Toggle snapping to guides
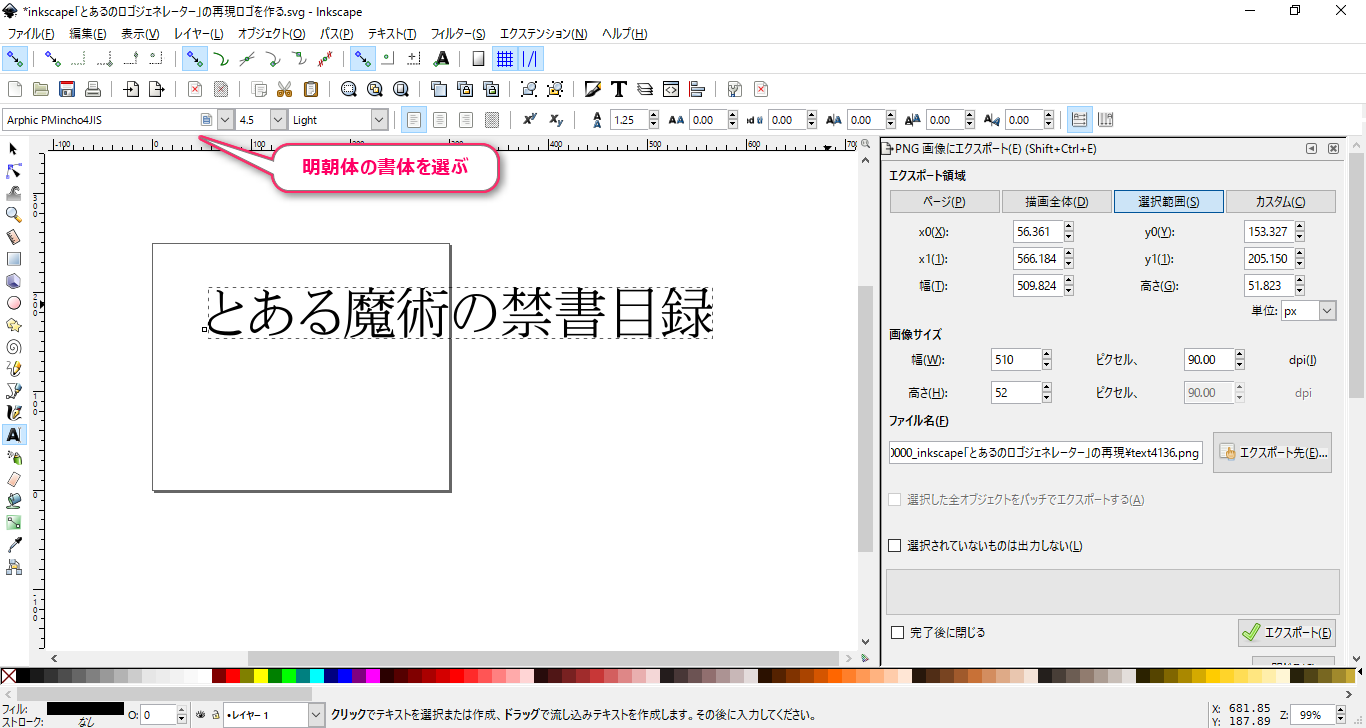The height and width of the screenshot is (728, 1366). (x=531, y=59)
